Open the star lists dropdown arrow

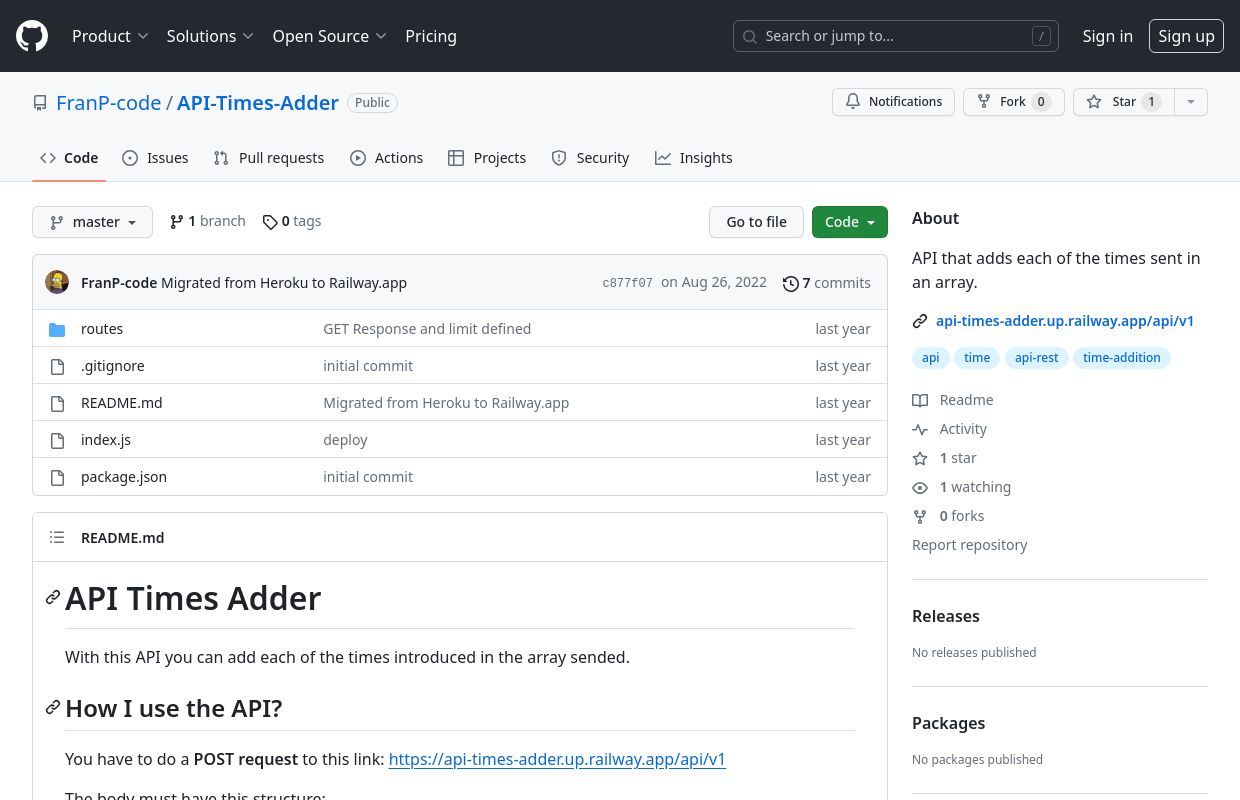[1190, 102]
